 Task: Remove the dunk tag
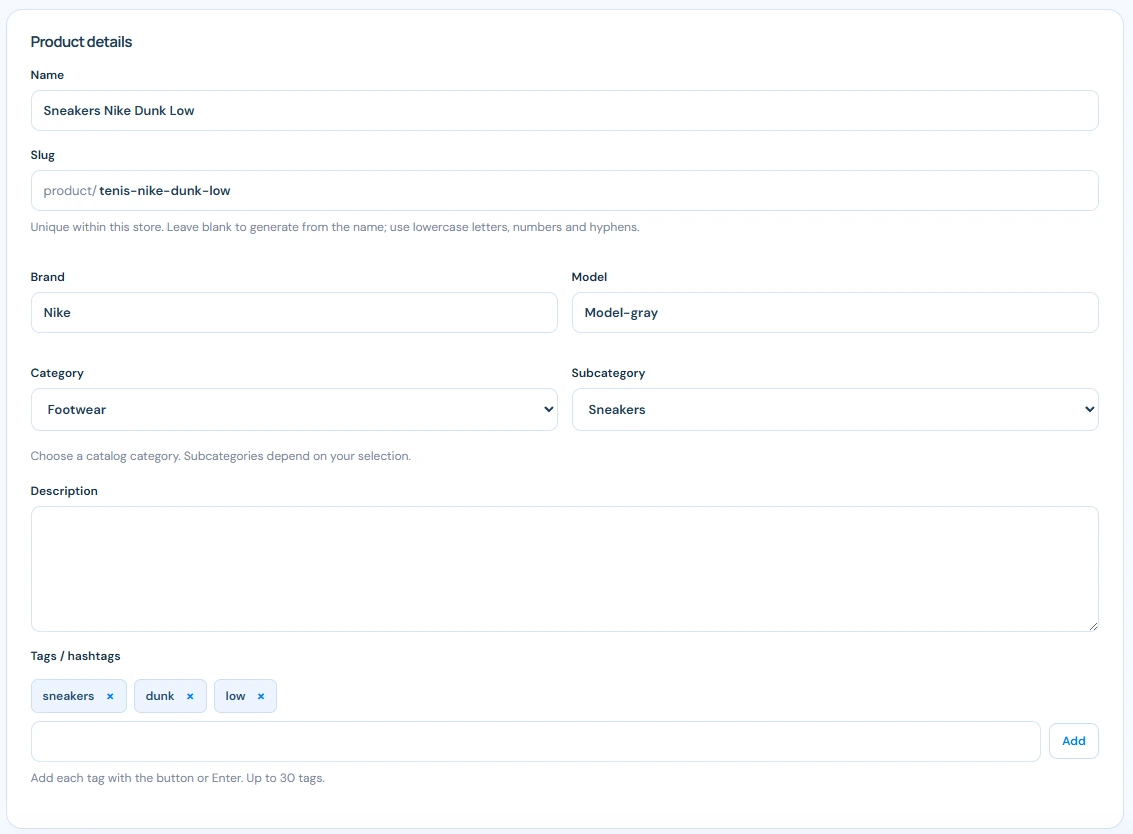[x=190, y=697]
